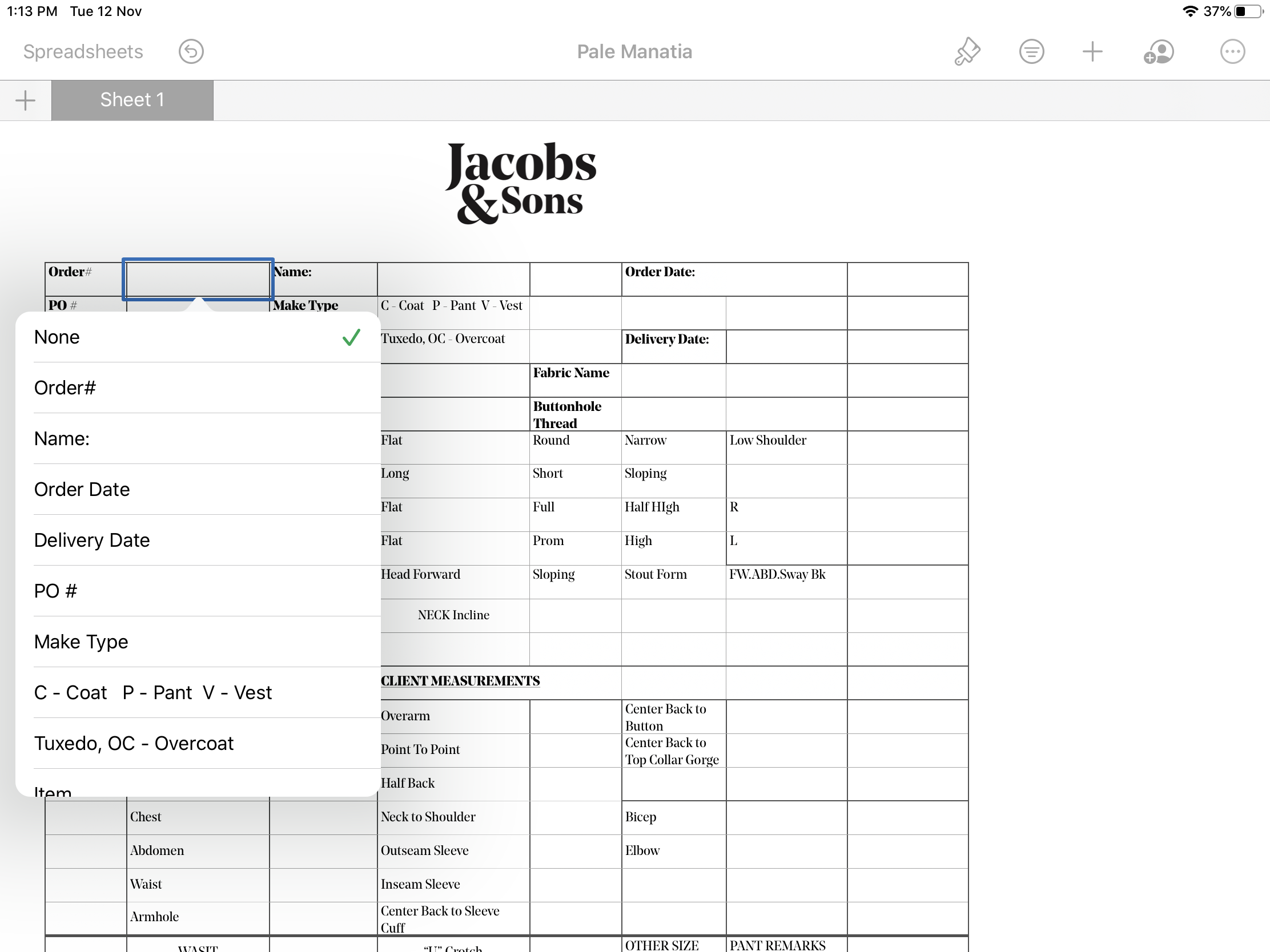1270x952 pixels.
Task: Go back to Spreadsheets
Action: 83,51
